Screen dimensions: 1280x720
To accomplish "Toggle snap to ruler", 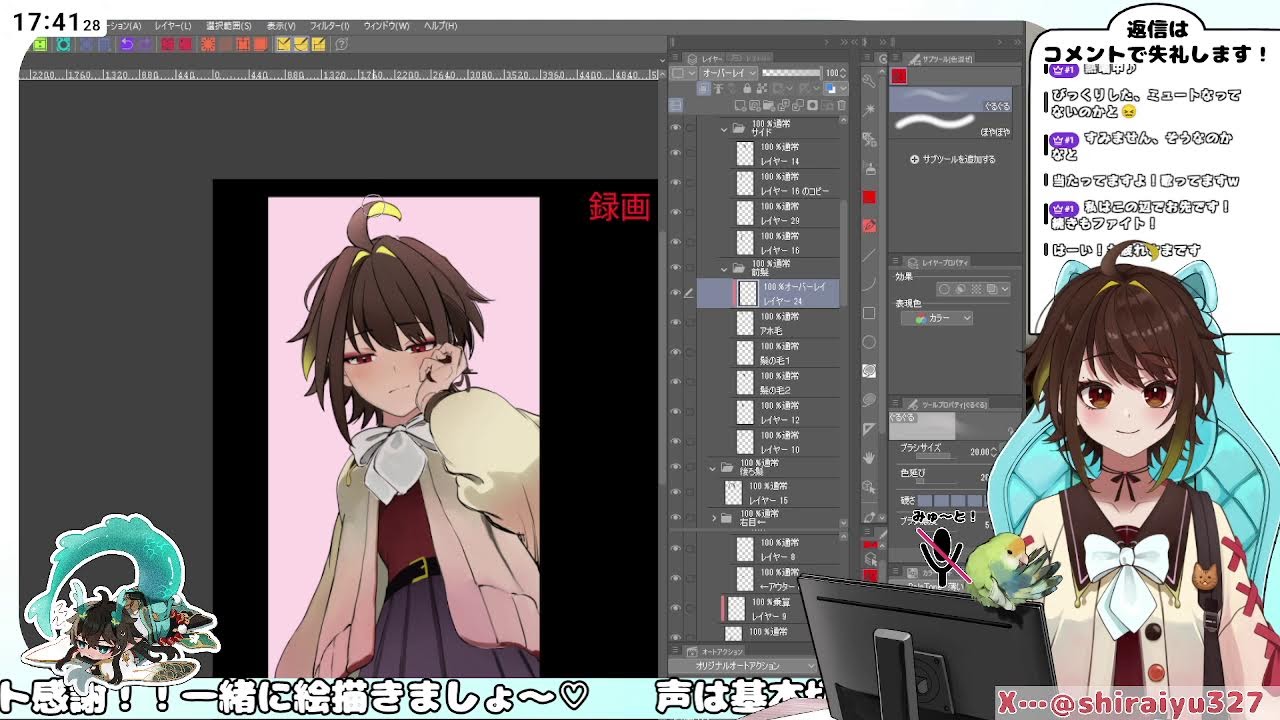I will tap(283, 44).
